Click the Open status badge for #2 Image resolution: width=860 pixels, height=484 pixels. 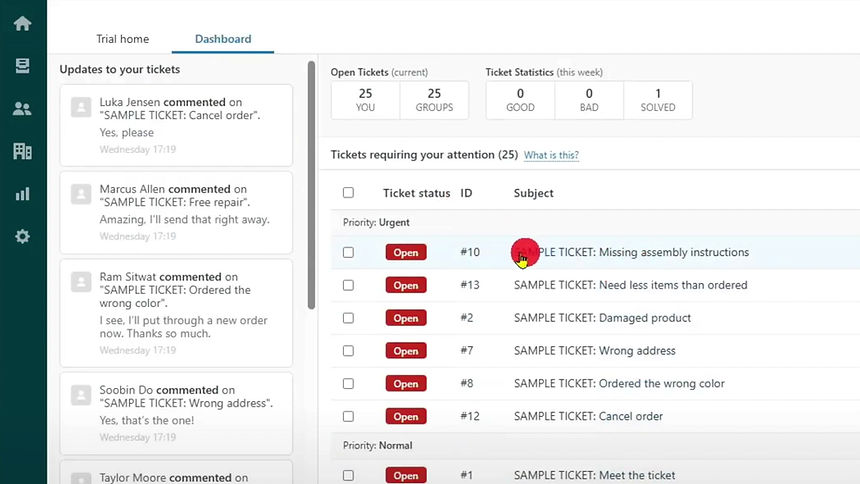pyautogui.click(x=406, y=318)
